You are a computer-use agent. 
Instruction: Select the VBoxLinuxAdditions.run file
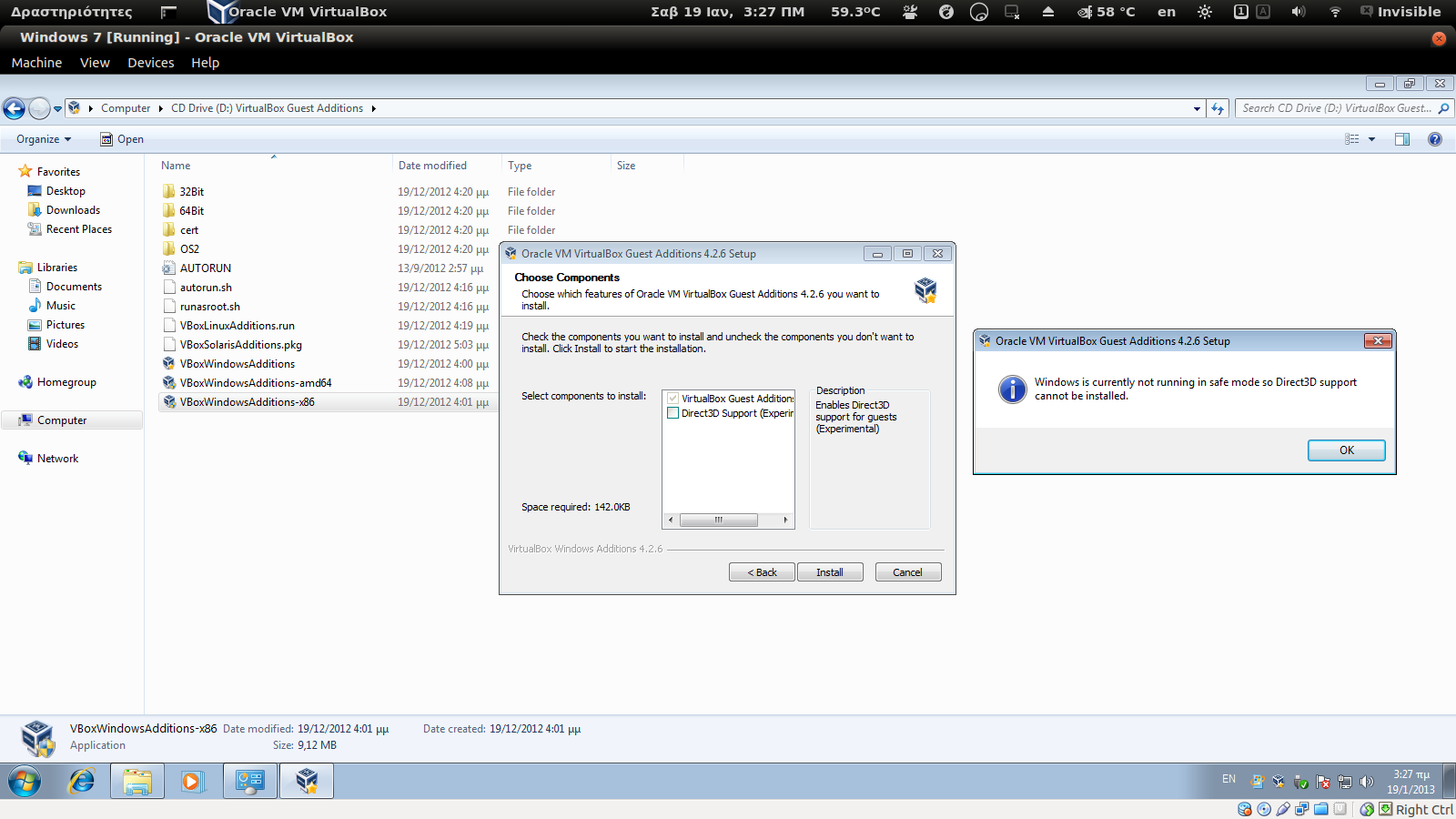click(x=237, y=326)
